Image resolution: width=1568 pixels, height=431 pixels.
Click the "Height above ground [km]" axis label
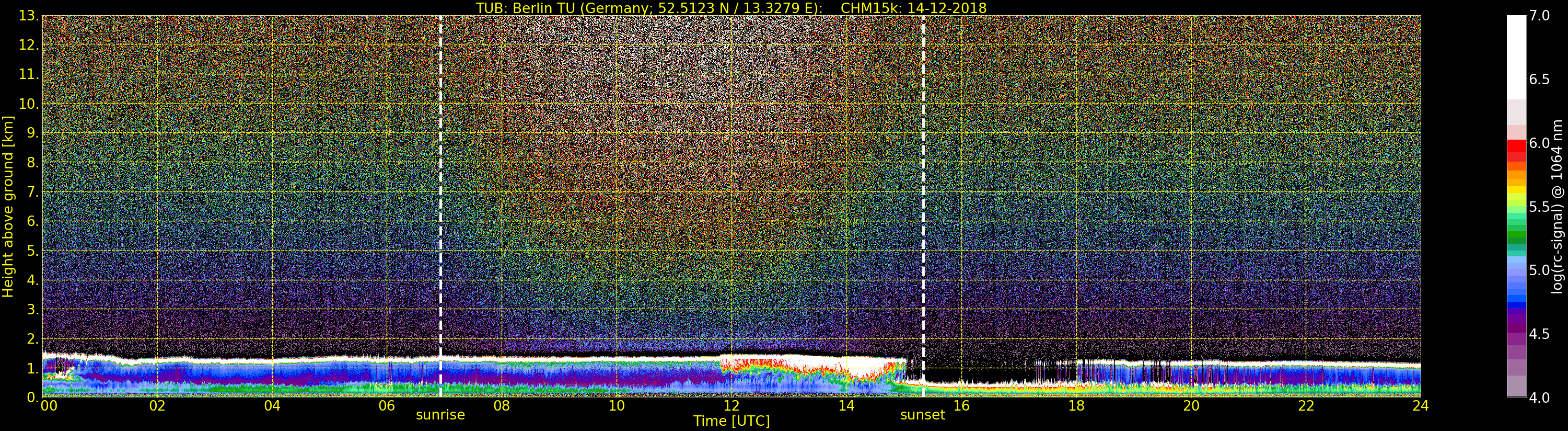pos(8,206)
